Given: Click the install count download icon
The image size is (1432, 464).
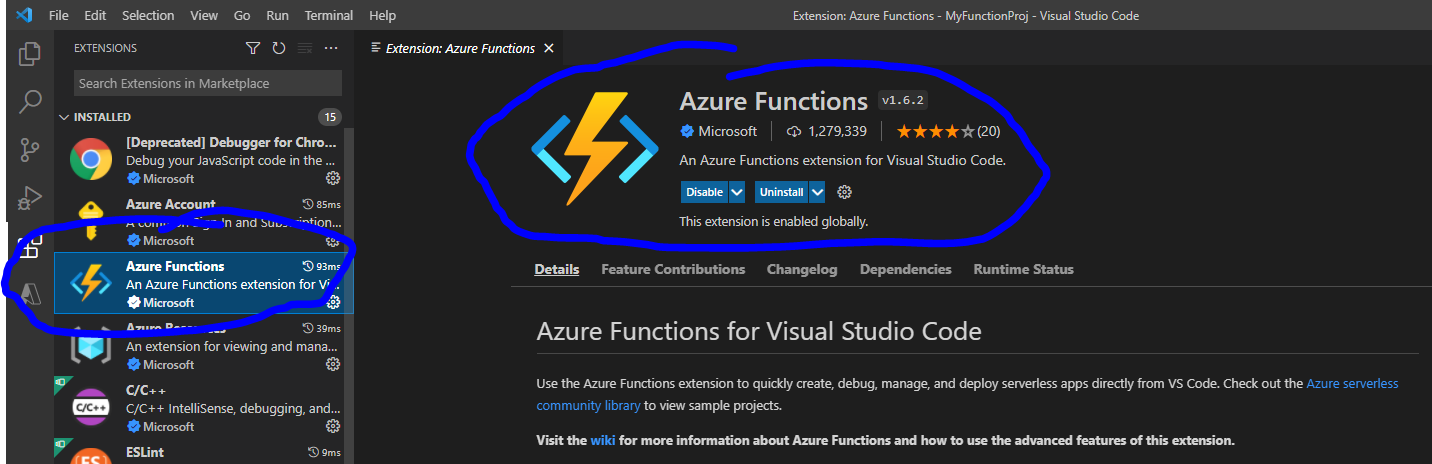Looking at the screenshot, I should 795,131.
